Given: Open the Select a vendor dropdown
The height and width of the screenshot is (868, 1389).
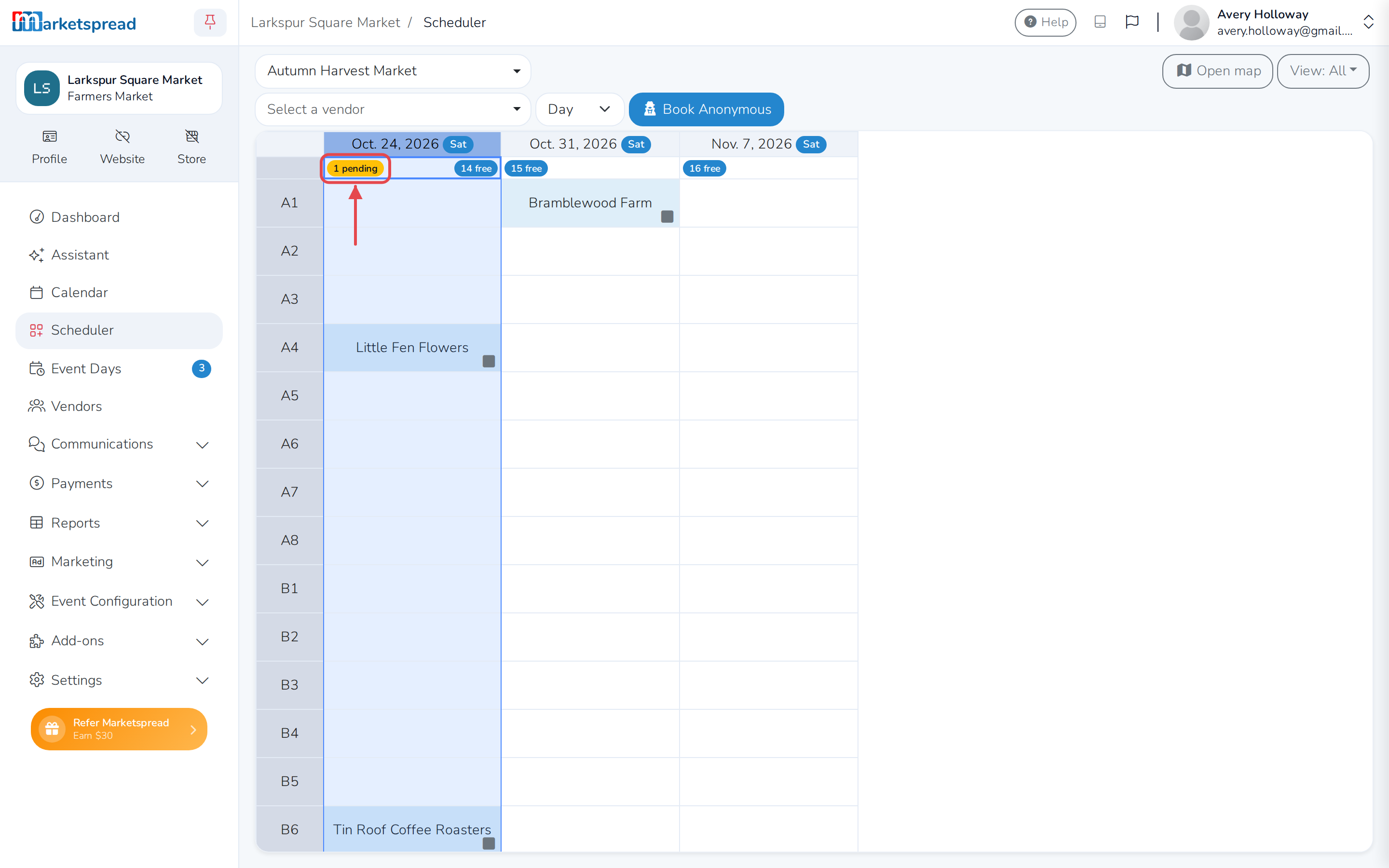Looking at the screenshot, I should [x=393, y=109].
